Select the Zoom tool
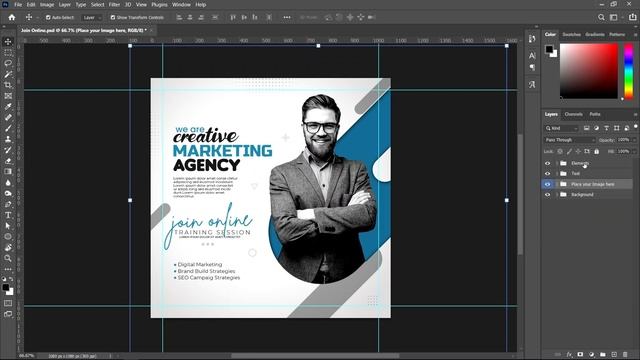This screenshot has width=640, height=360. 8,258
